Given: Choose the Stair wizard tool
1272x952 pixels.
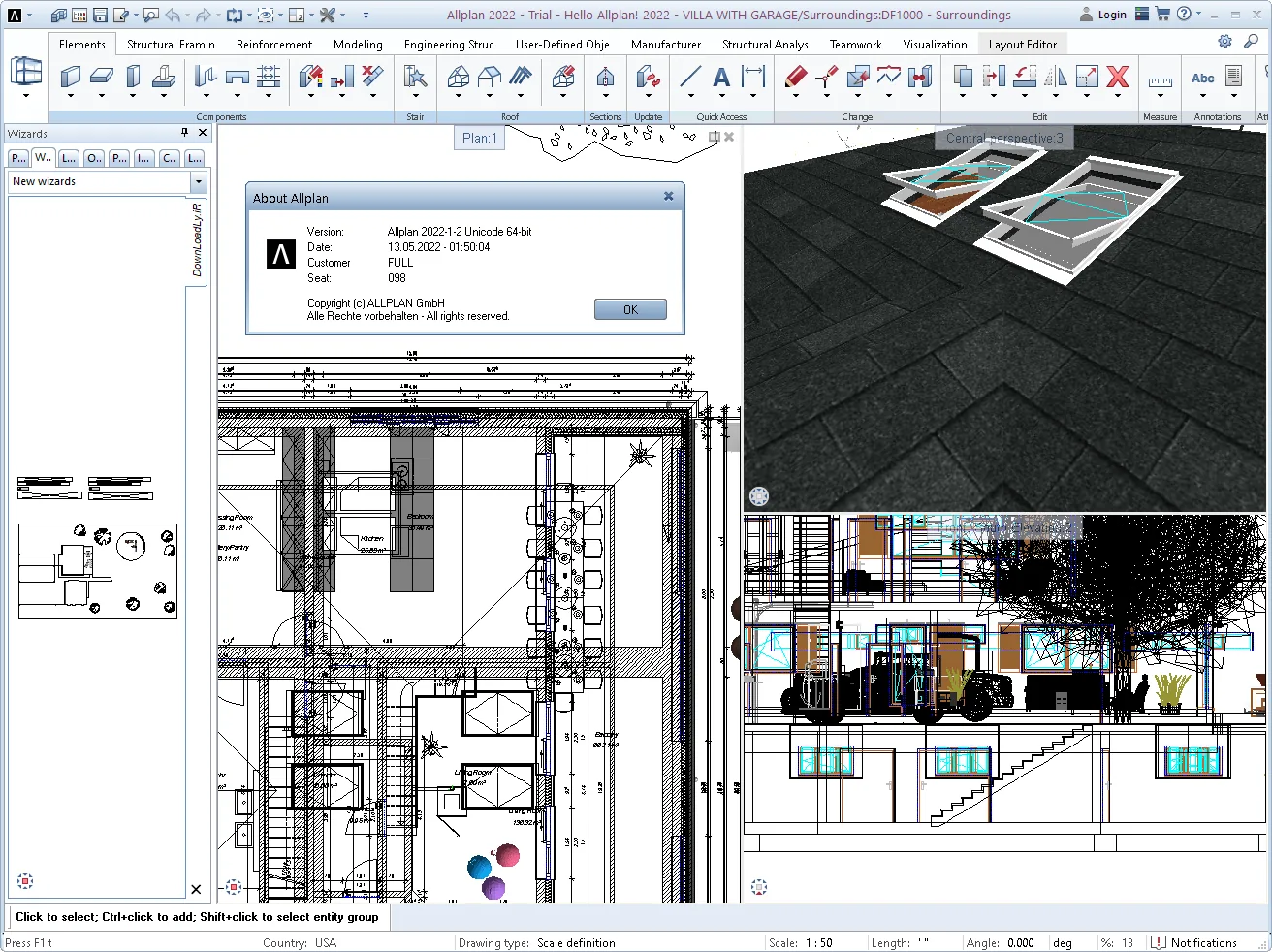Looking at the screenshot, I should (x=415, y=77).
